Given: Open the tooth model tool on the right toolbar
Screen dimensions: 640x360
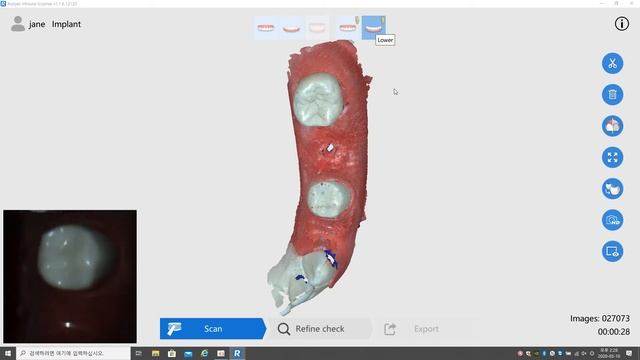Looking at the screenshot, I should pos(612,189).
